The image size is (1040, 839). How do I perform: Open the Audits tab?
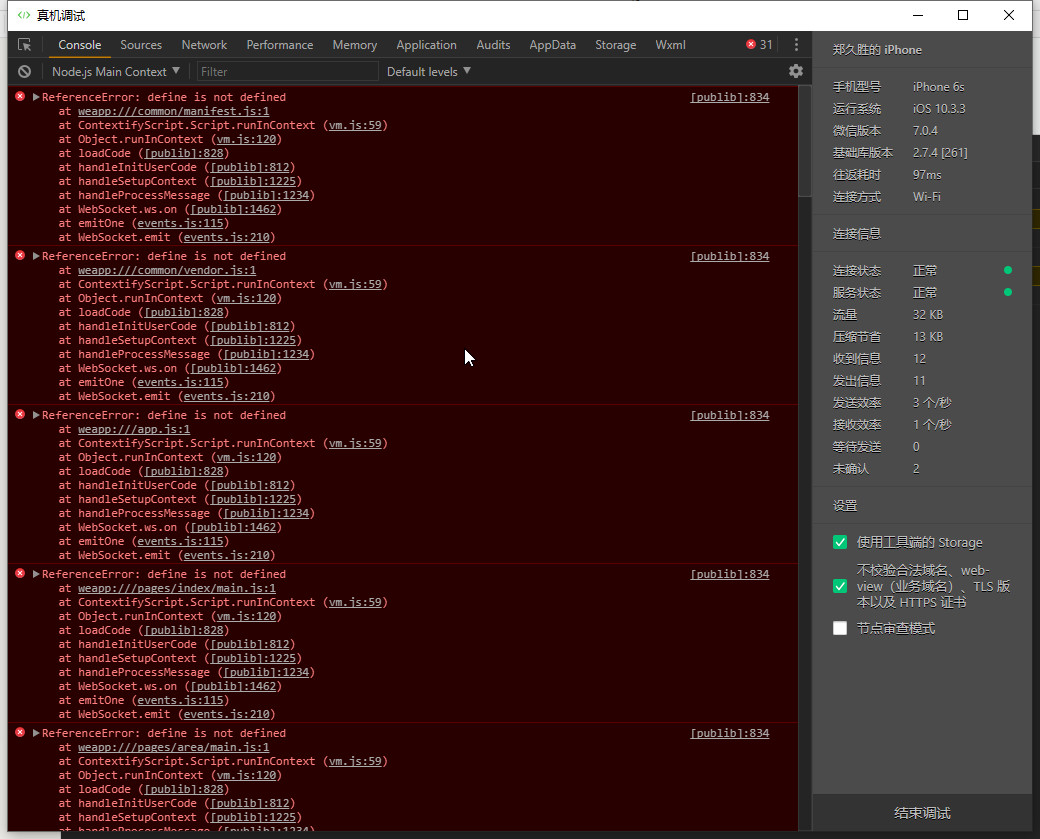[x=493, y=45]
